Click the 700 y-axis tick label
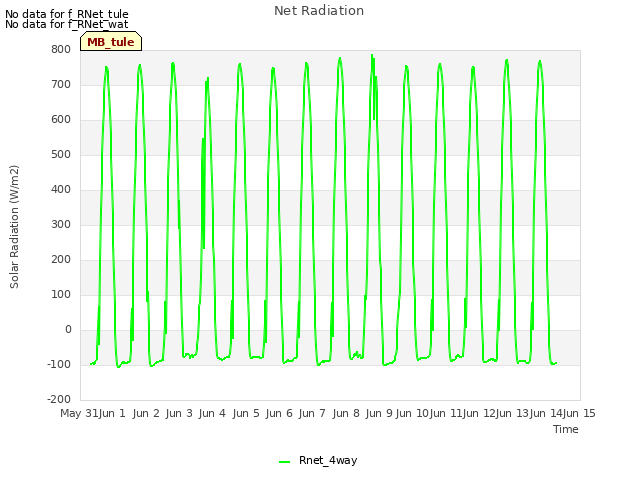This screenshot has height=480, width=640. pos(61,84)
